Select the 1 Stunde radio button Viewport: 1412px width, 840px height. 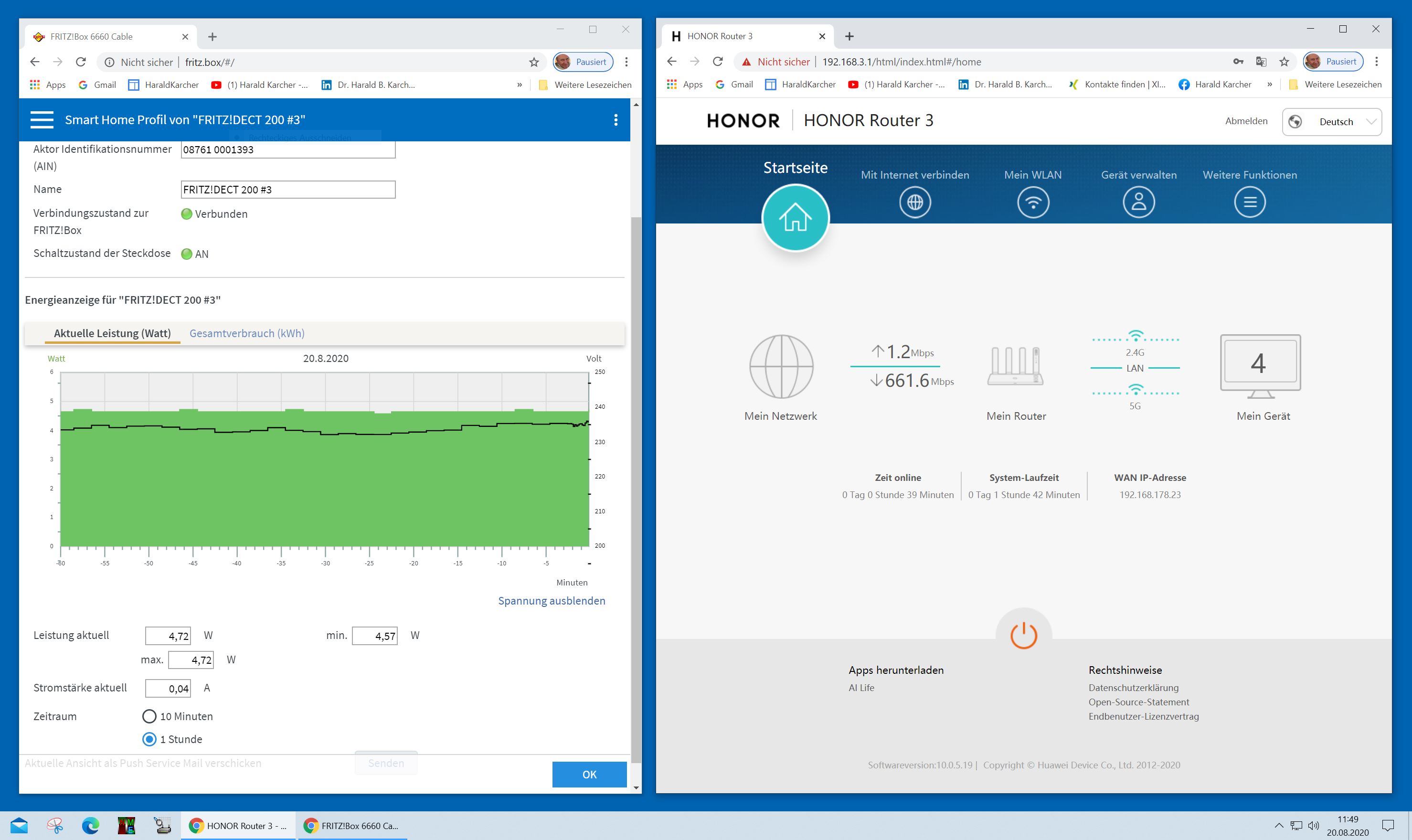click(x=149, y=739)
